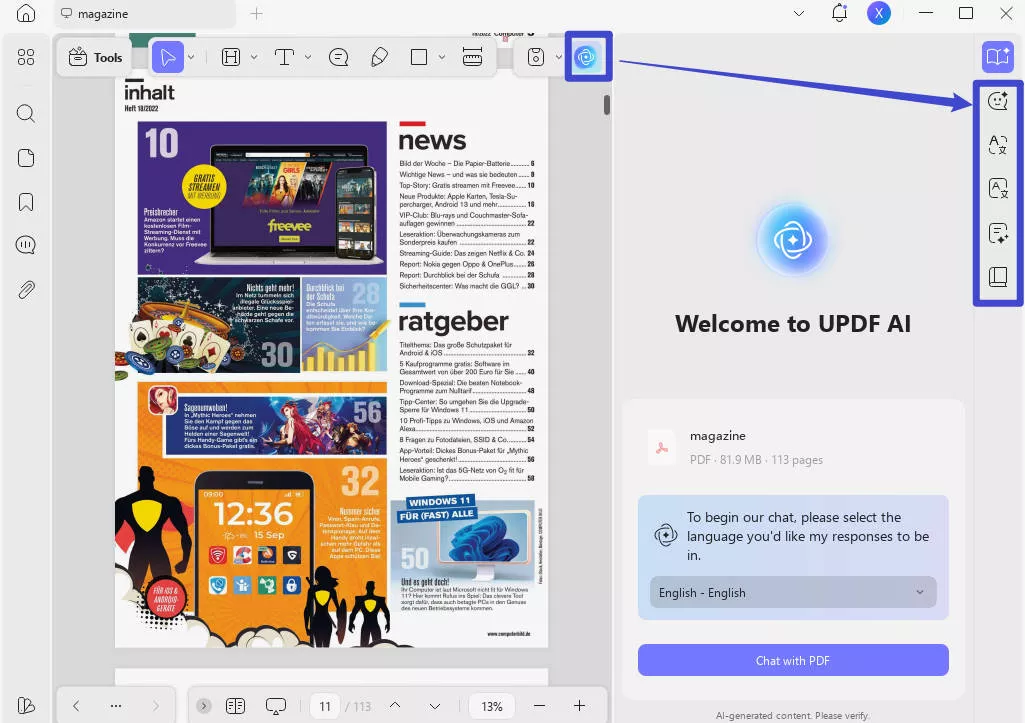Viewport: 1025px width, 723px height.
Task: Open the Attachments paperclip panel
Action: tap(26, 290)
